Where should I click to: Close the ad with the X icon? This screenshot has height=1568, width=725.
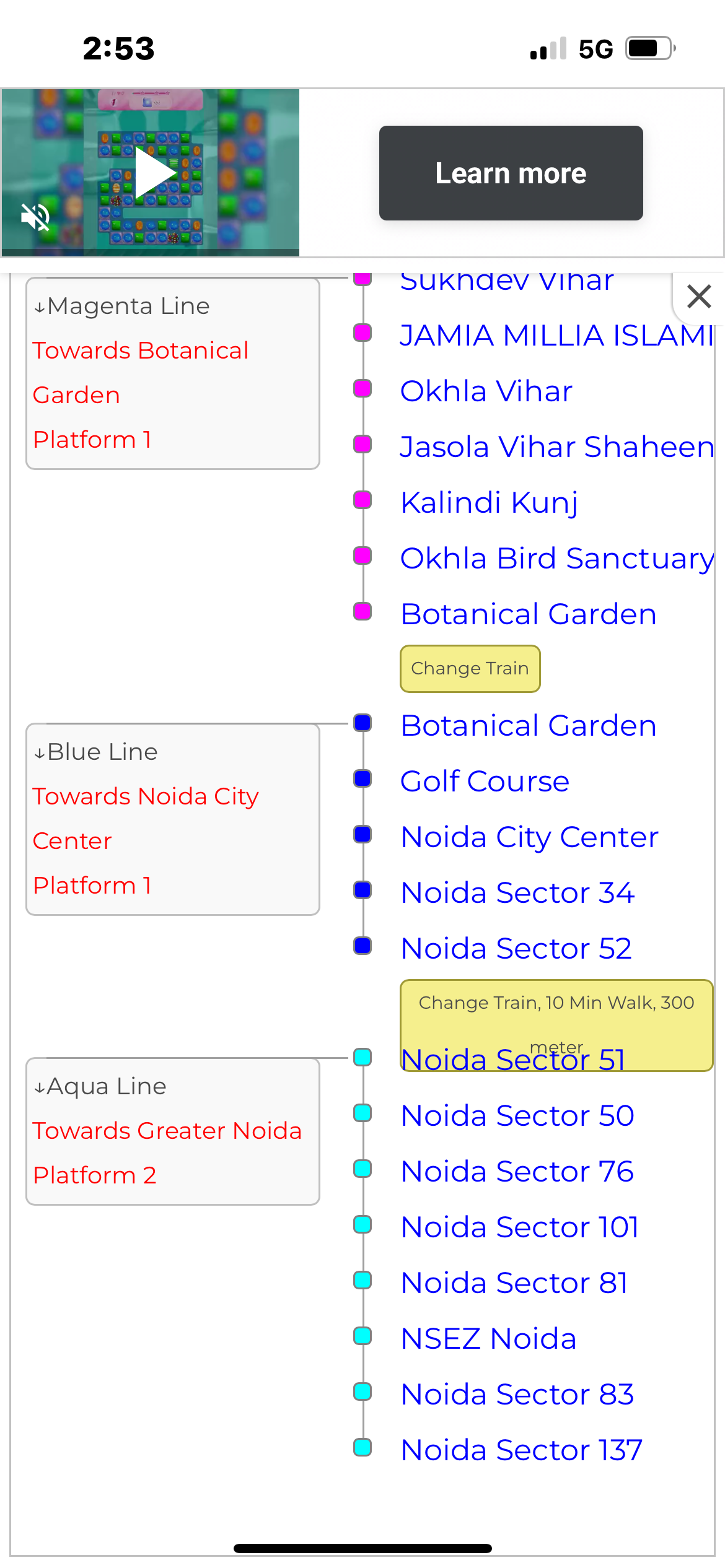pyautogui.click(x=699, y=297)
